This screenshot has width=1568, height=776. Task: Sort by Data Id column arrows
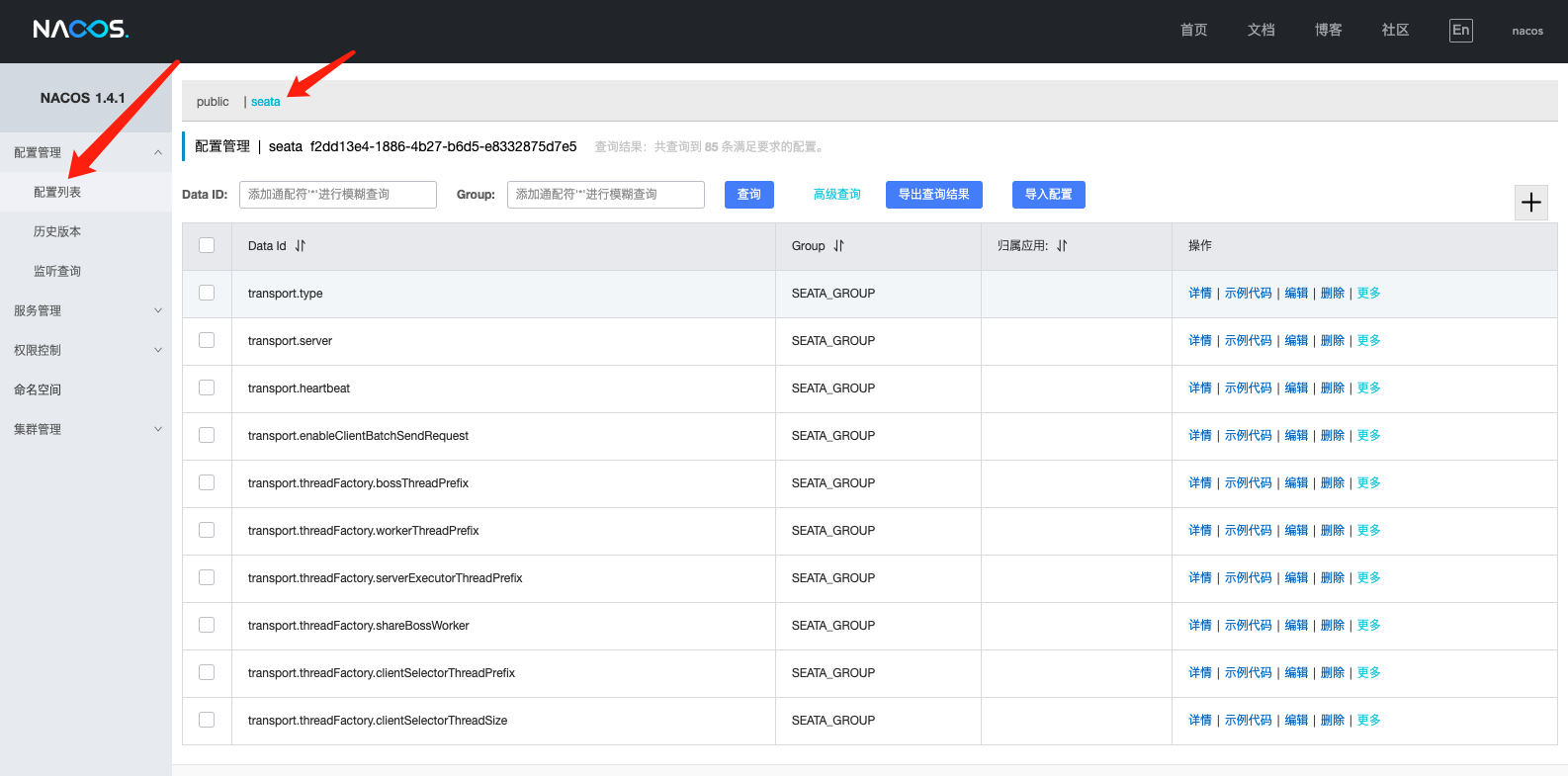[300, 246]
